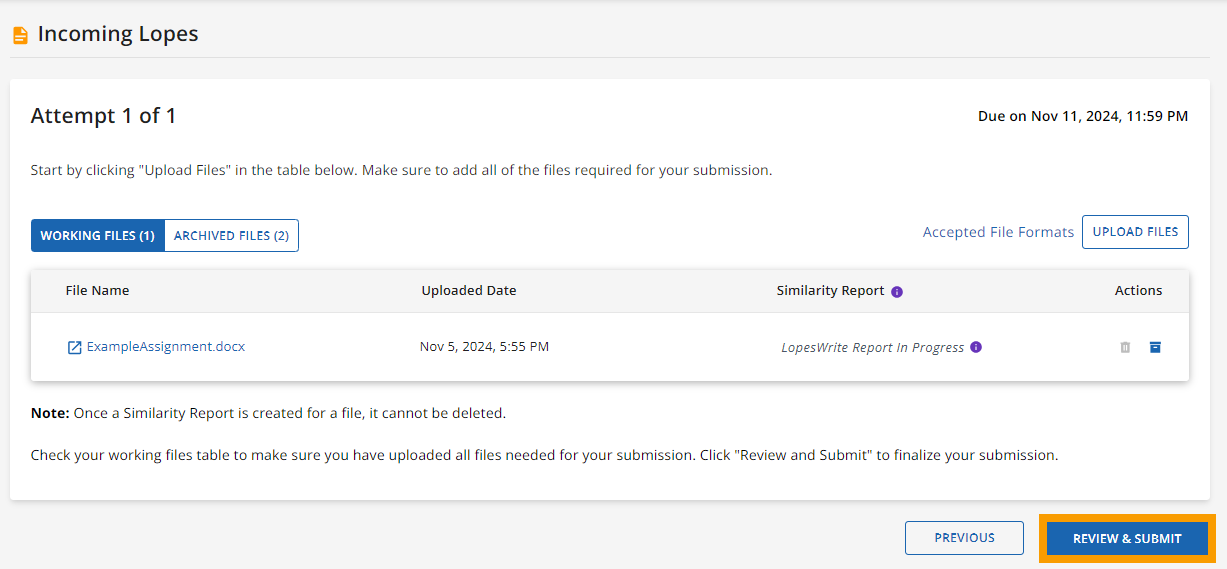
Task: Open the external link icon before ExampleAssignment.docx
Action: pos(74,348)
